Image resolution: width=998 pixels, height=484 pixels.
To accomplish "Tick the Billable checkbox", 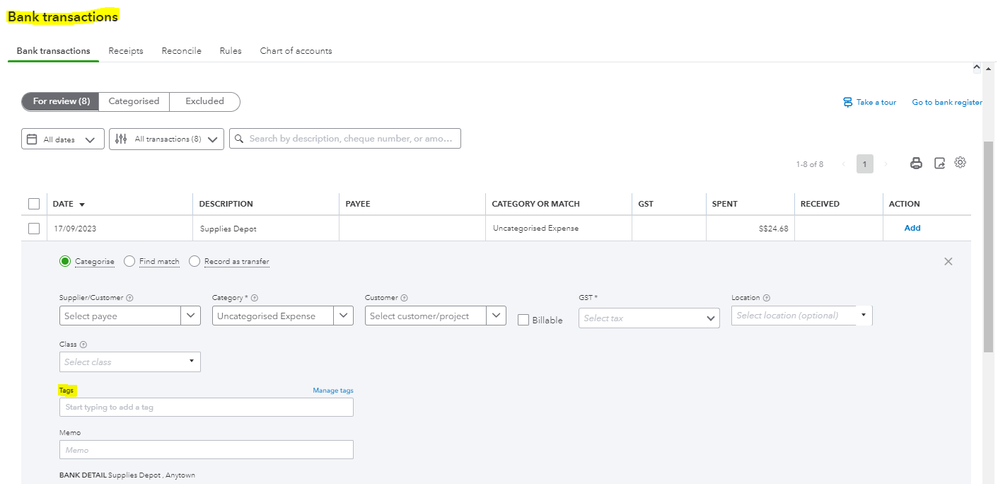I will [x=524, y=319].
